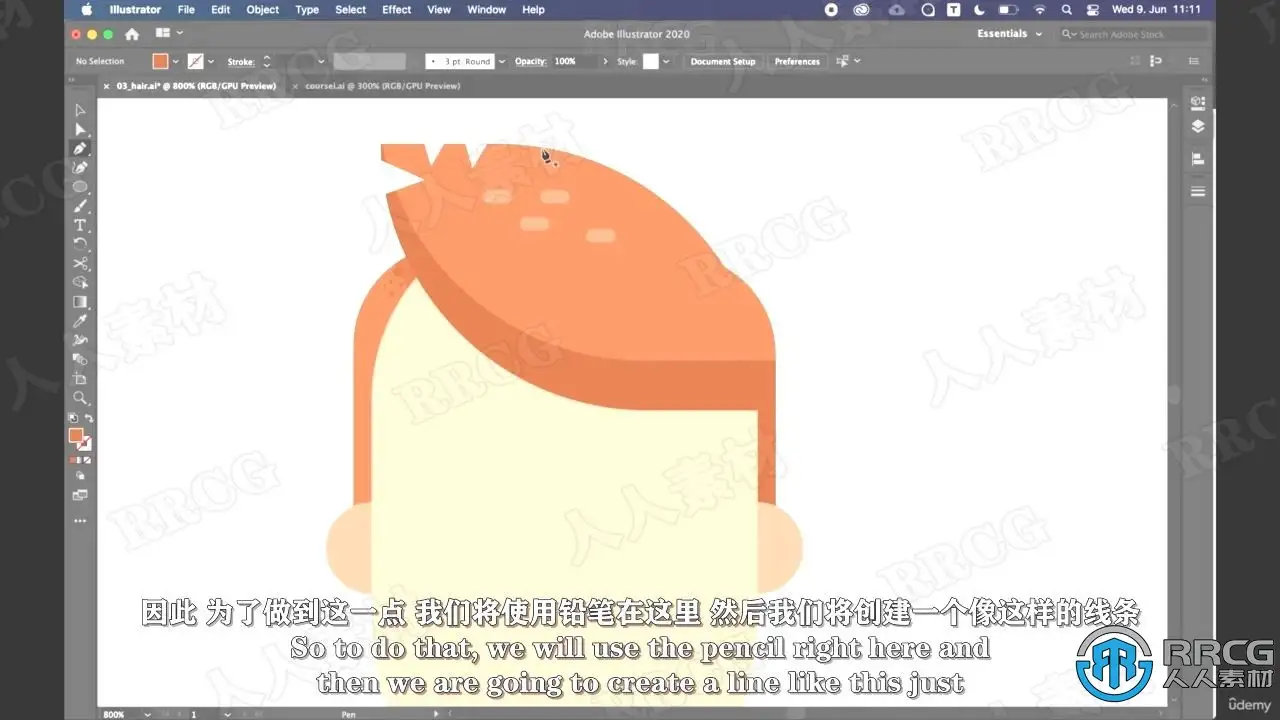Open the Fill color dropdown arrow
The width and height of the screenshot is (1280, 720).
coord(176,62)
